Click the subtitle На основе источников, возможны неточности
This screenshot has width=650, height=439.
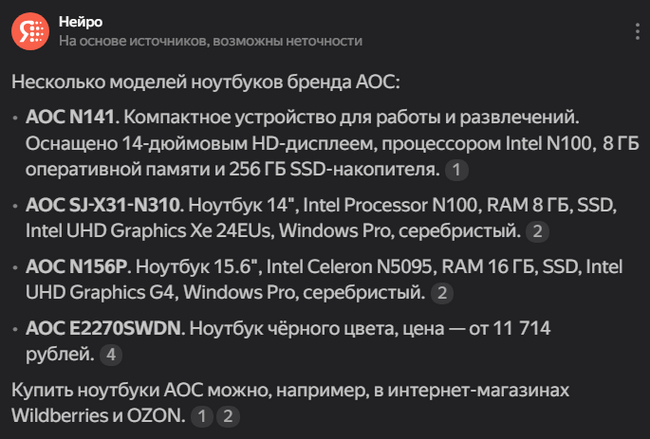click(211, 41)
